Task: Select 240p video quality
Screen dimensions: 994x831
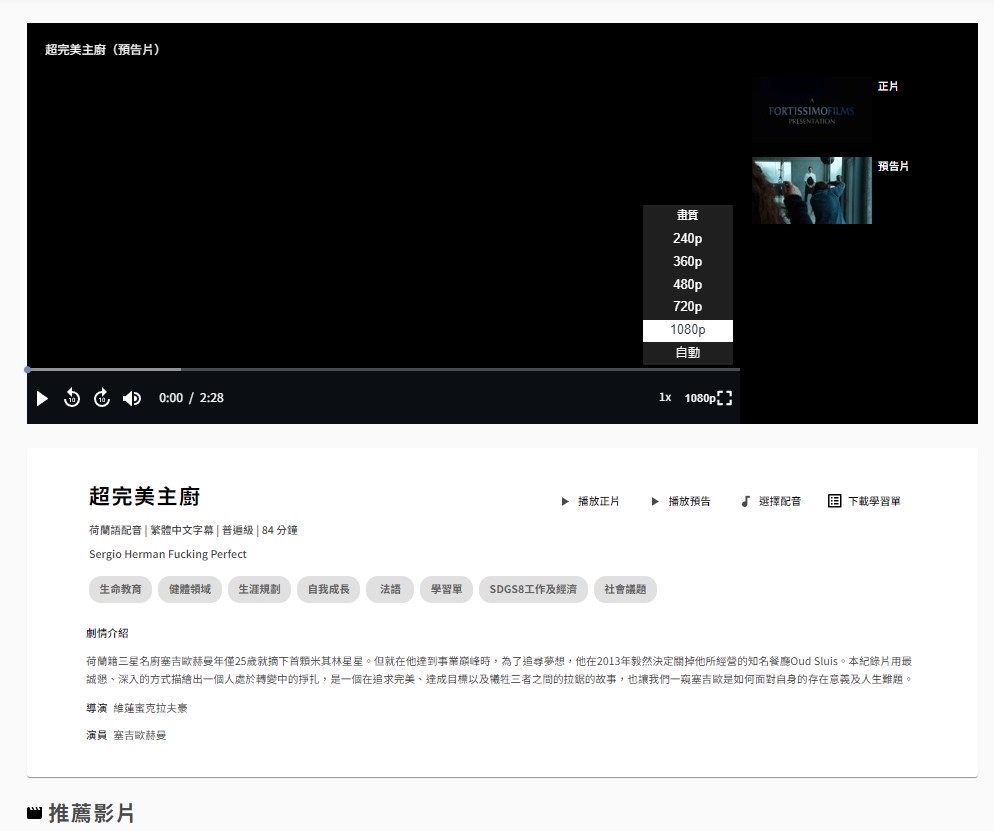Action: tap(688, 238)
